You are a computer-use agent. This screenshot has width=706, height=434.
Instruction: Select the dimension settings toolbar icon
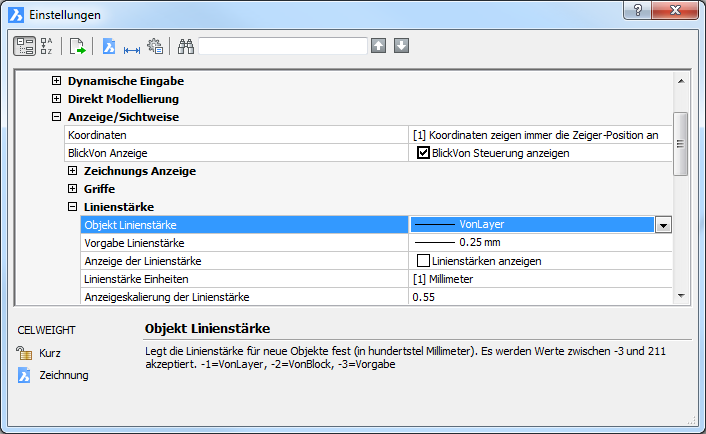point(131,46)
